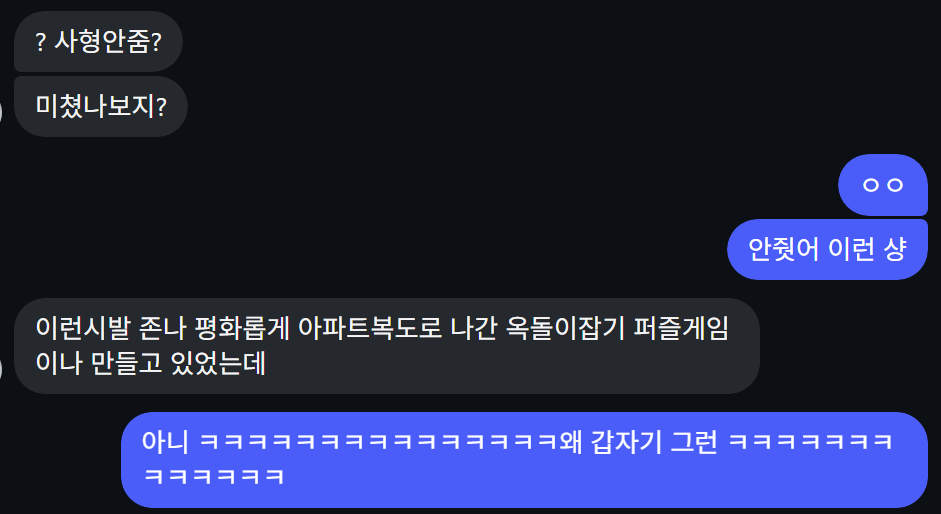Select the '안줬어 이런 샹' message bubble
This screenshot has width=941, height=514.
[828, 249]
